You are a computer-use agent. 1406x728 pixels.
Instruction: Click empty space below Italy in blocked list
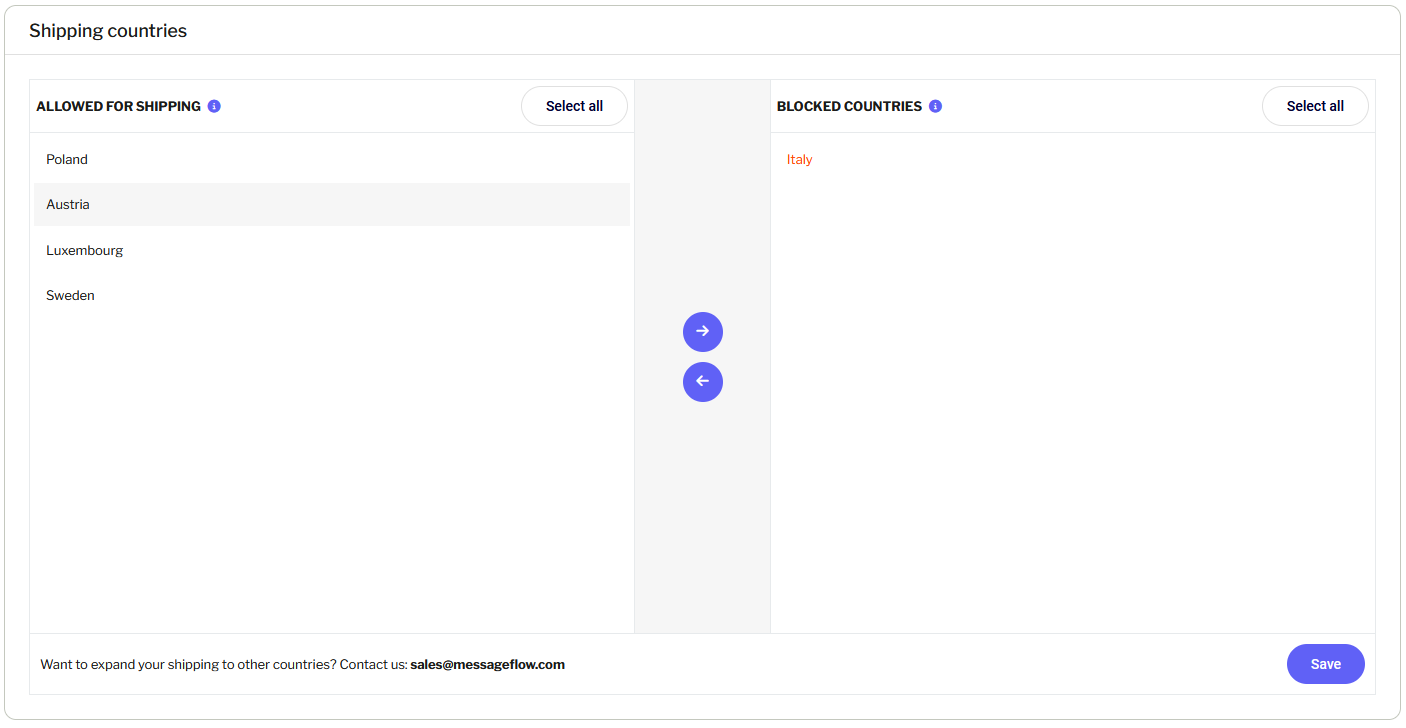coord(1072,400)
